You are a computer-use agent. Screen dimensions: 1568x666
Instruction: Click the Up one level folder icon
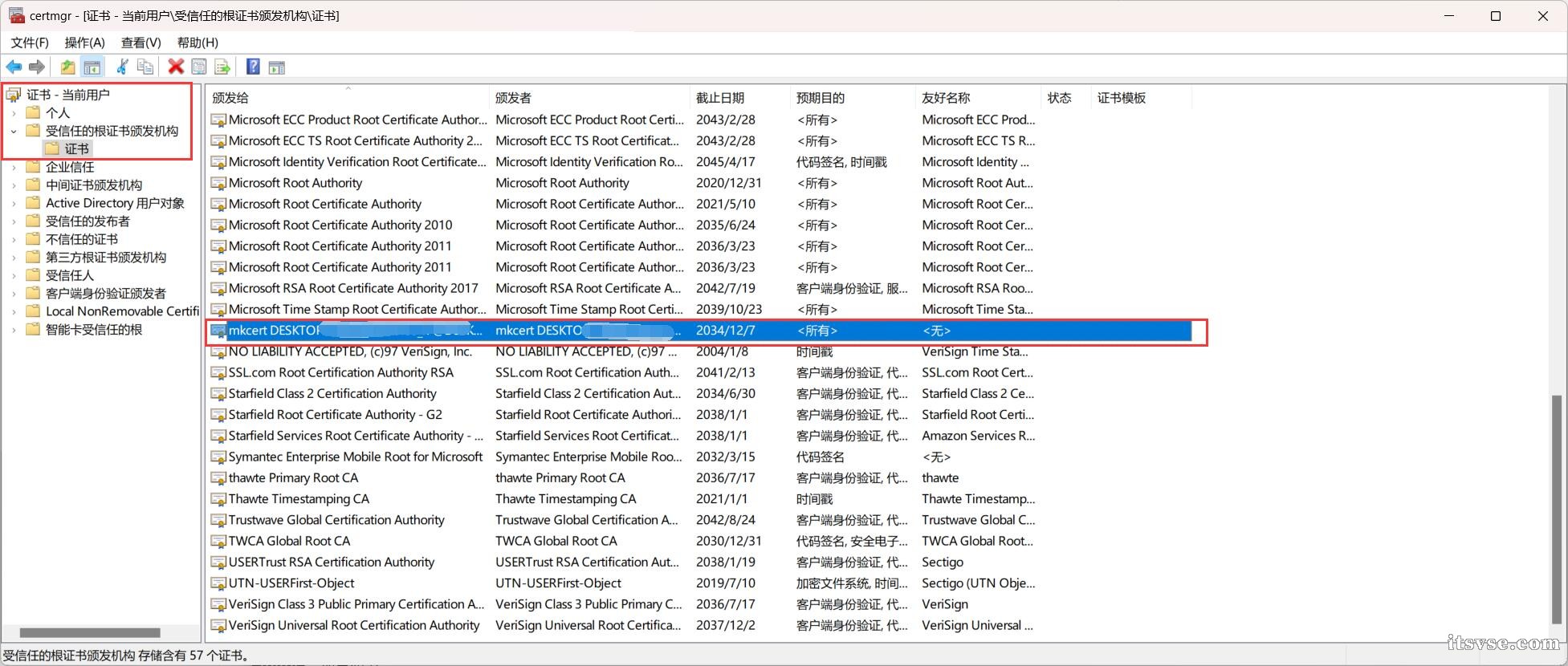coord(68,67)
